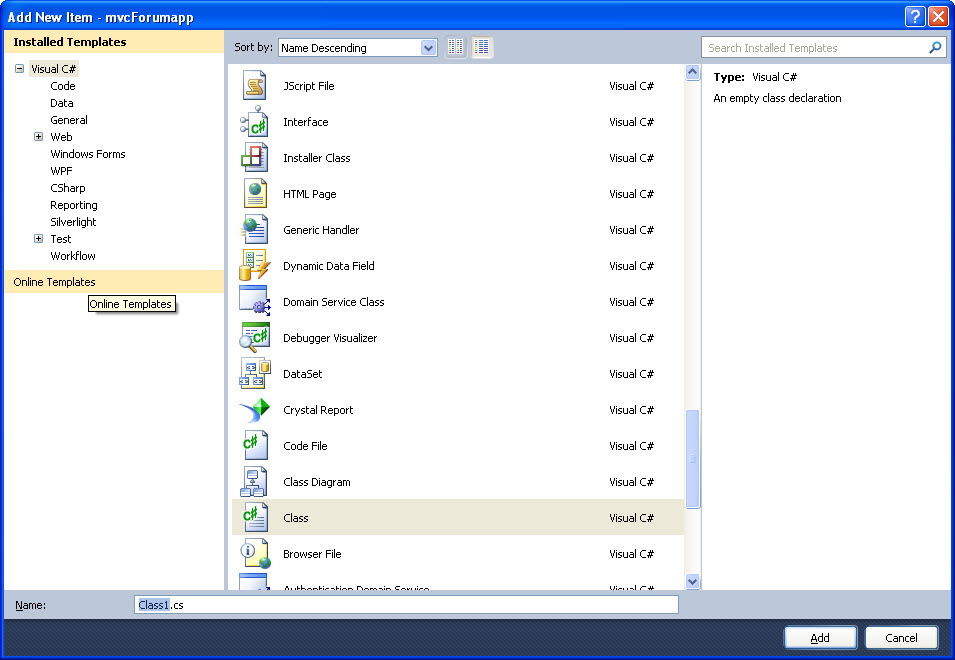Open the dialog help via question mark icon
The image size is (955, 660).
(917, 16)
